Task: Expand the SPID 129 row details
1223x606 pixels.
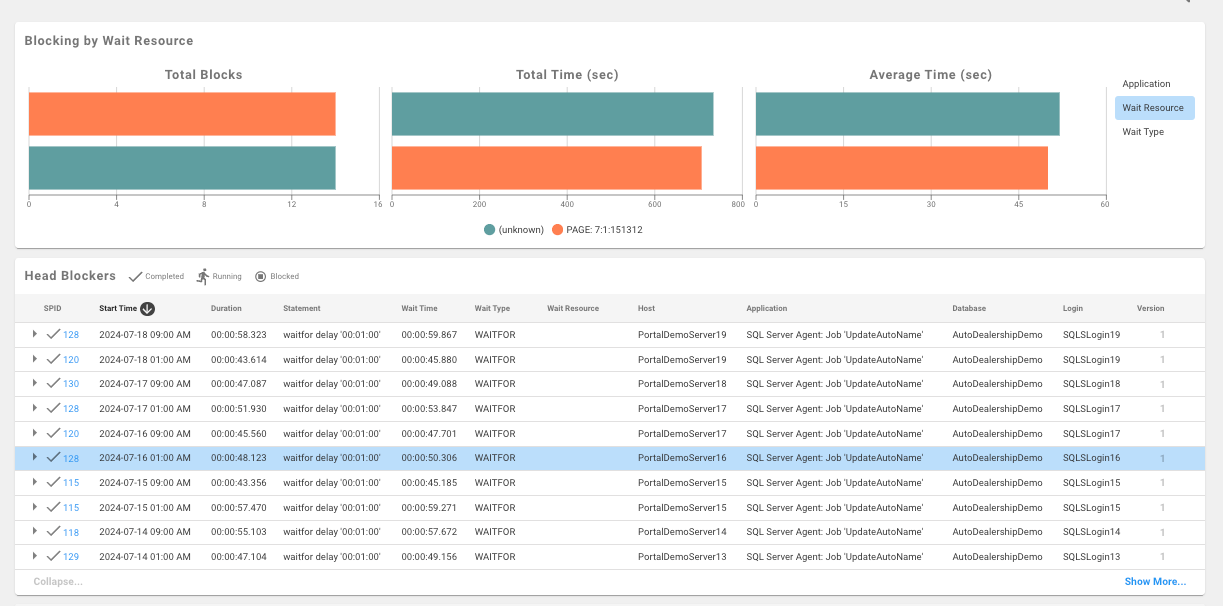Action: 36,557
